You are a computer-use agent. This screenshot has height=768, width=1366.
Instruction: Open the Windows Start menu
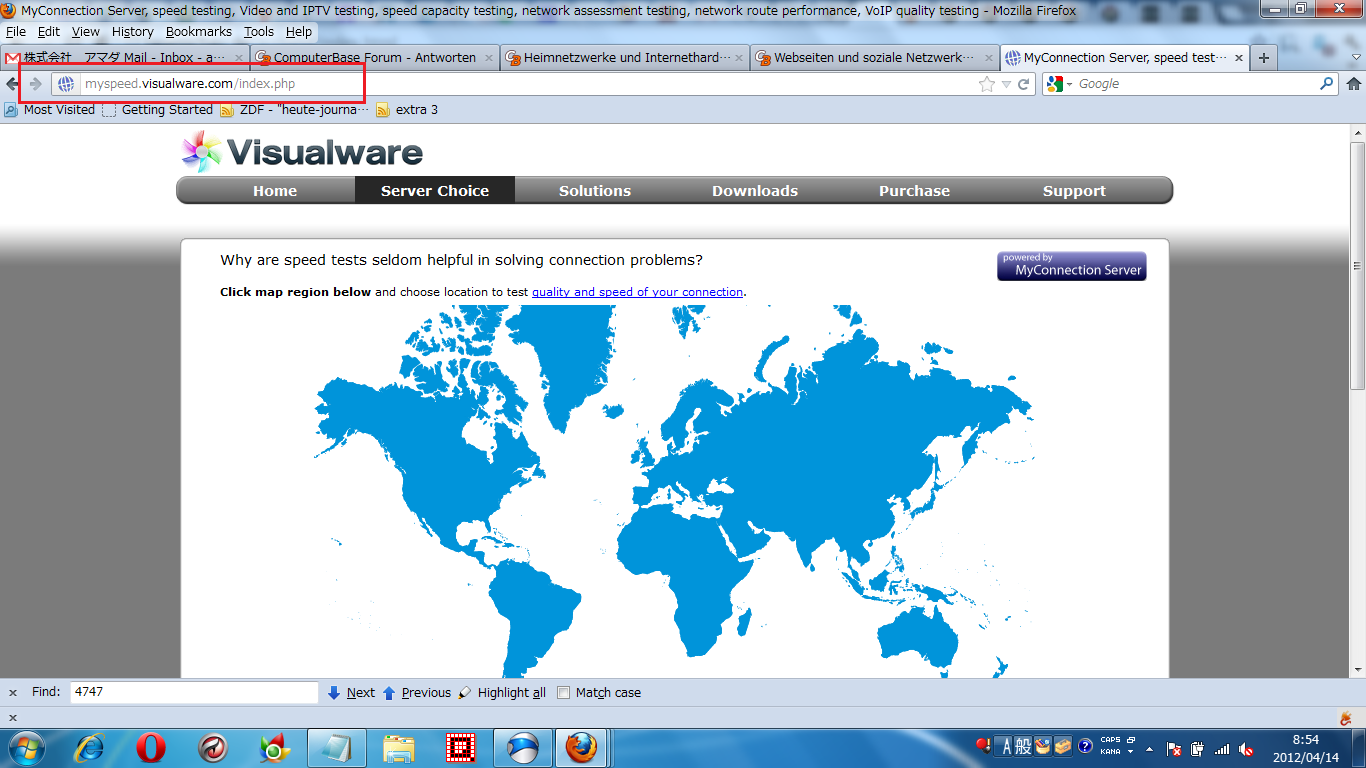[26, 748]
